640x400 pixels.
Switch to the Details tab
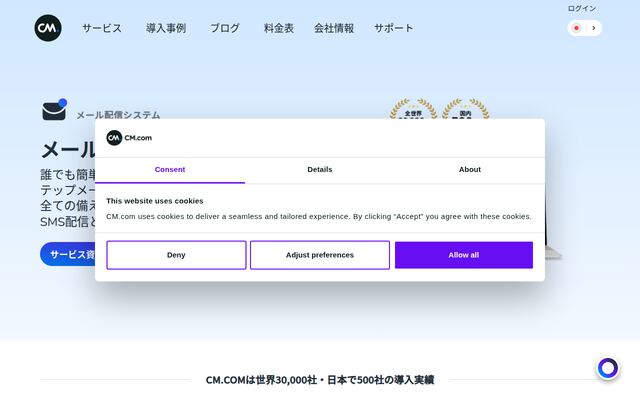pyautogui.click(x=320, y=170)
